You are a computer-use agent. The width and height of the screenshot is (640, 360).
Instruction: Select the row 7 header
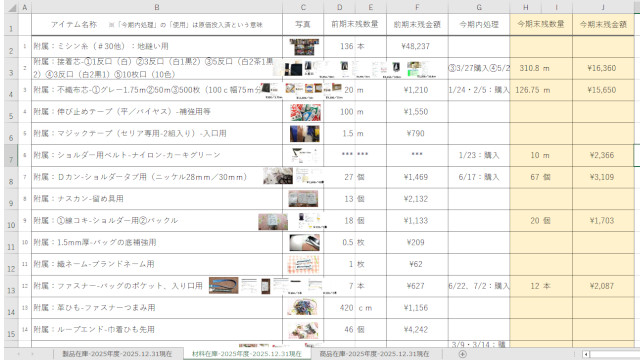[11, 156]
